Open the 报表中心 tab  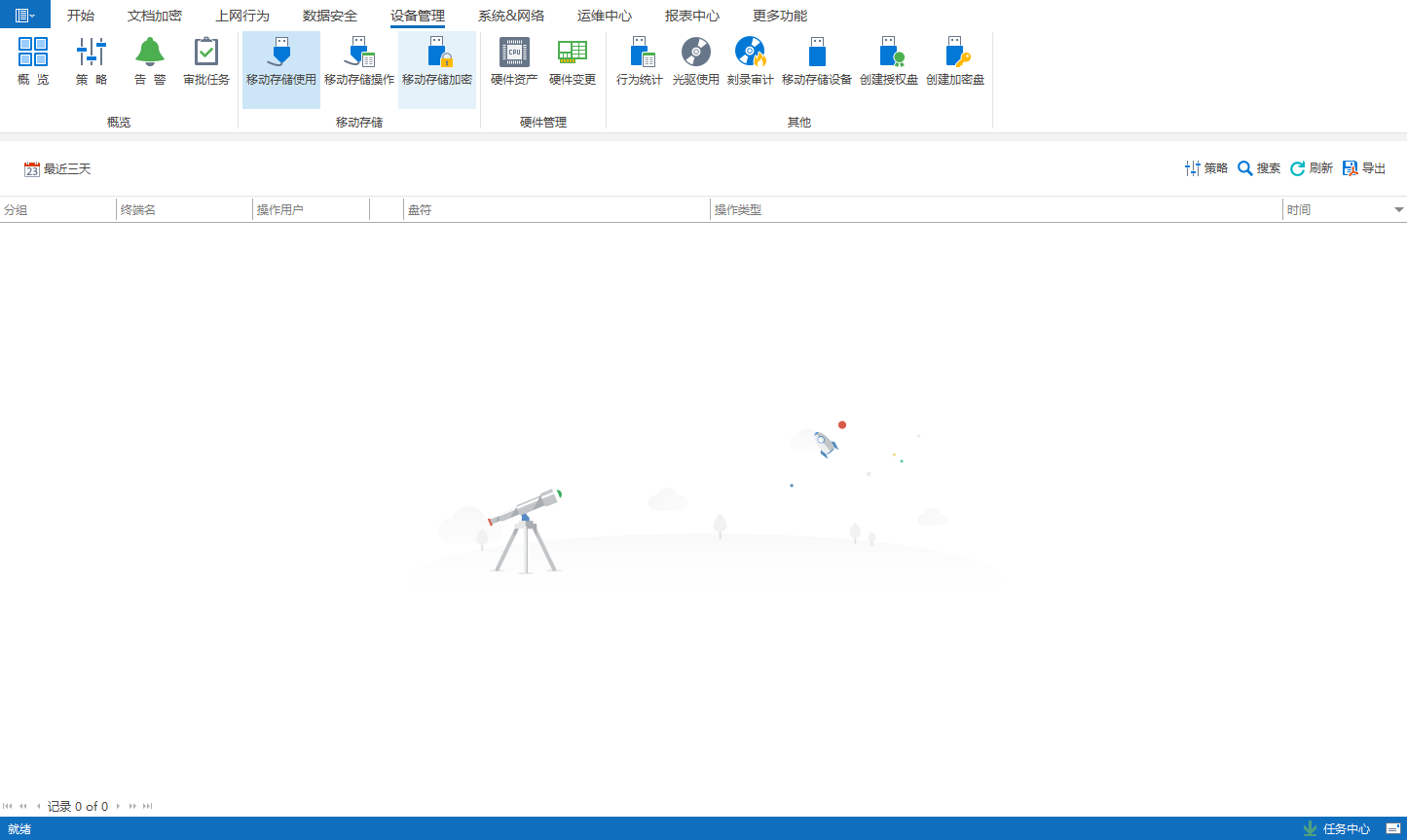click(692, 16)
